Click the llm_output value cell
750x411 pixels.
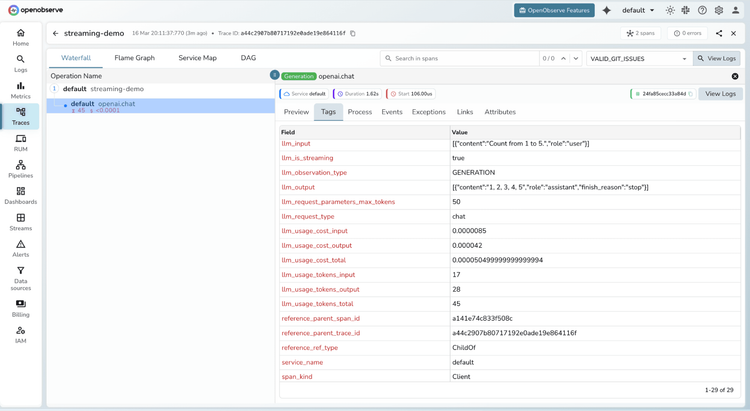click(x=596, y=188)
